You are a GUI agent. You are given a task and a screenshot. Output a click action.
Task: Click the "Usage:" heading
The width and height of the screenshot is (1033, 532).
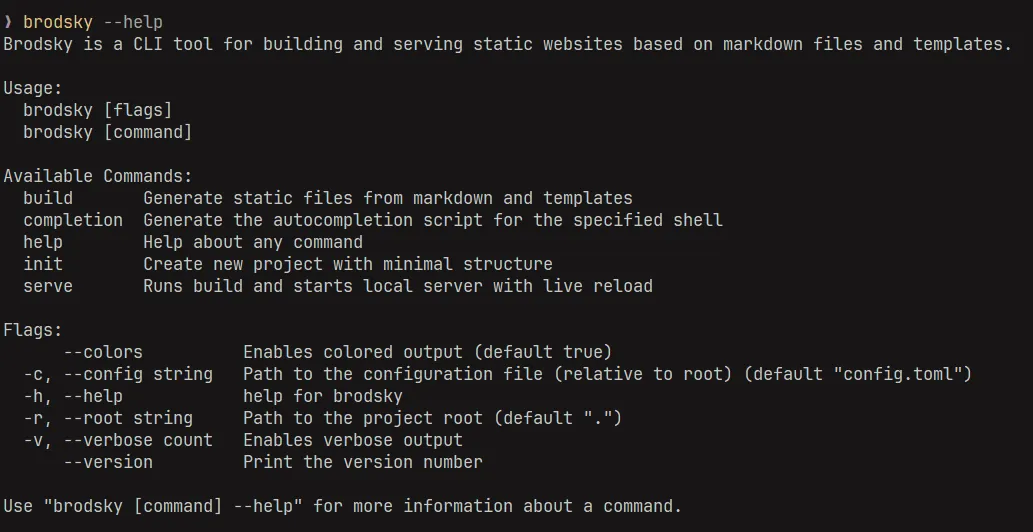pyautogui.click(x=33, y=88)
